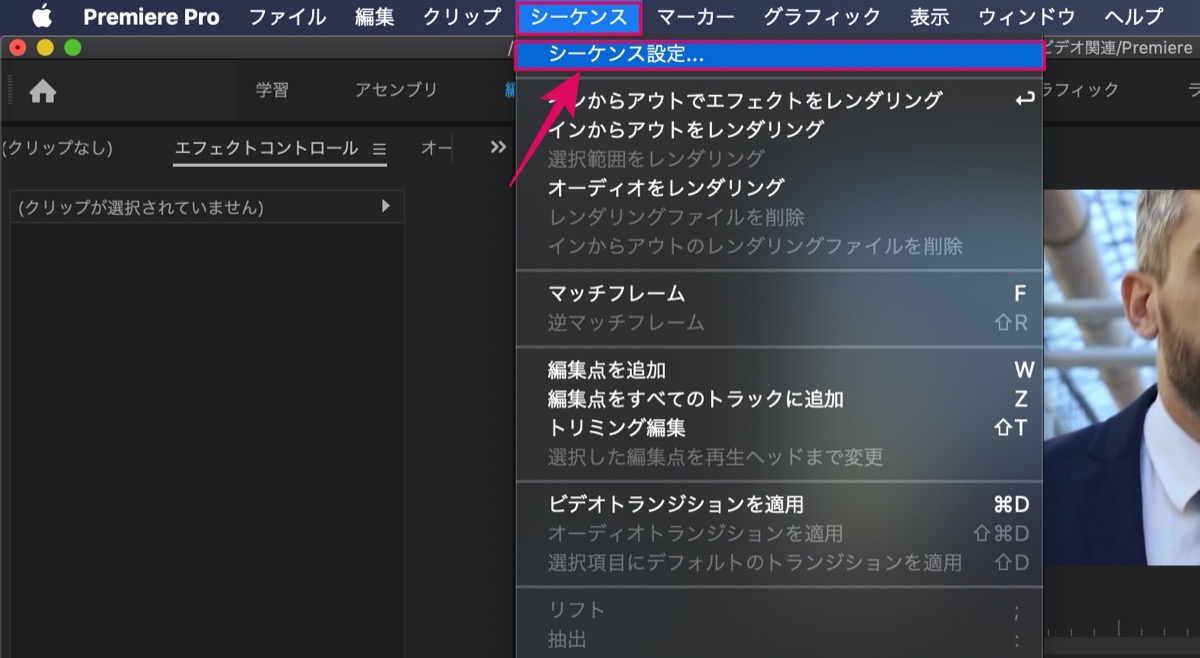Choose 編集点をすべてのトラックに追加
The image size is (1200, 658).
pyautogui.click(x=780, y=399)
